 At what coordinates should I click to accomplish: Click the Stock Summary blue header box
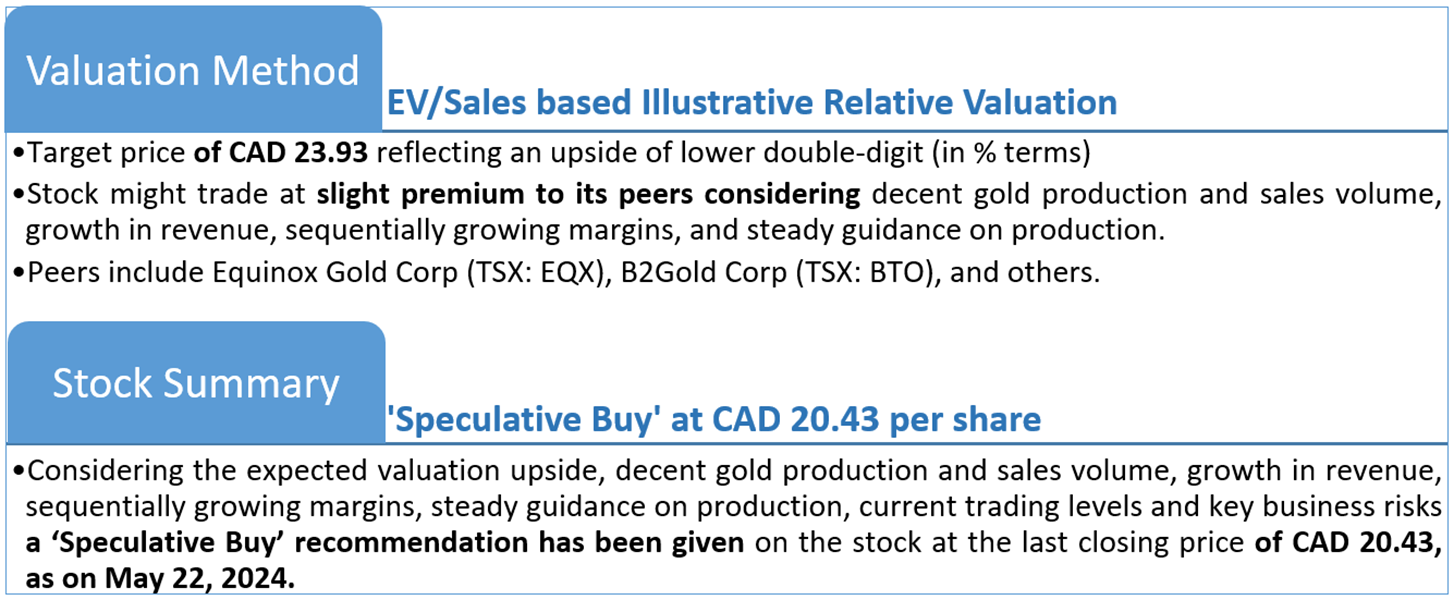click(196, 384)
